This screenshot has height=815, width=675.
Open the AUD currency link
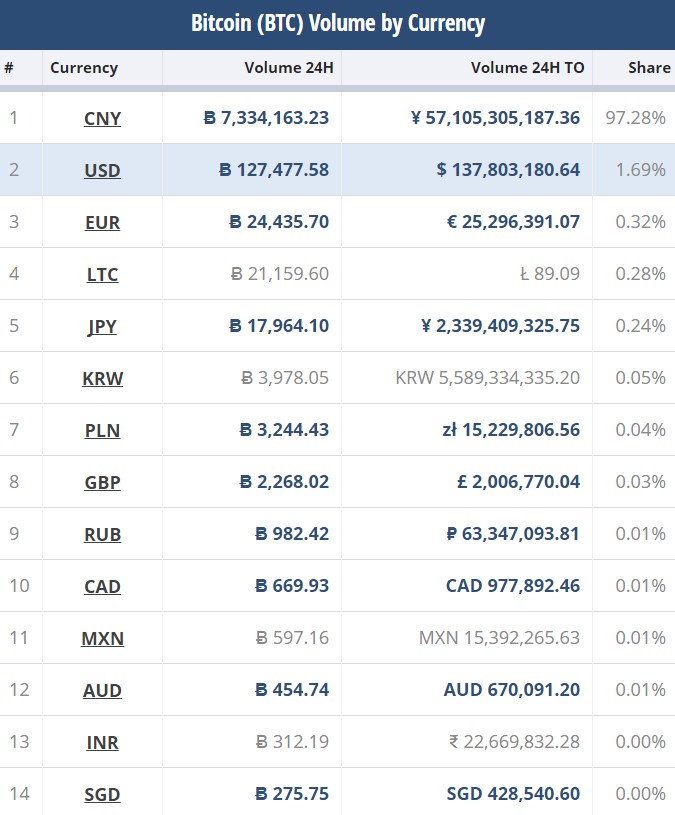click(102, 690)
